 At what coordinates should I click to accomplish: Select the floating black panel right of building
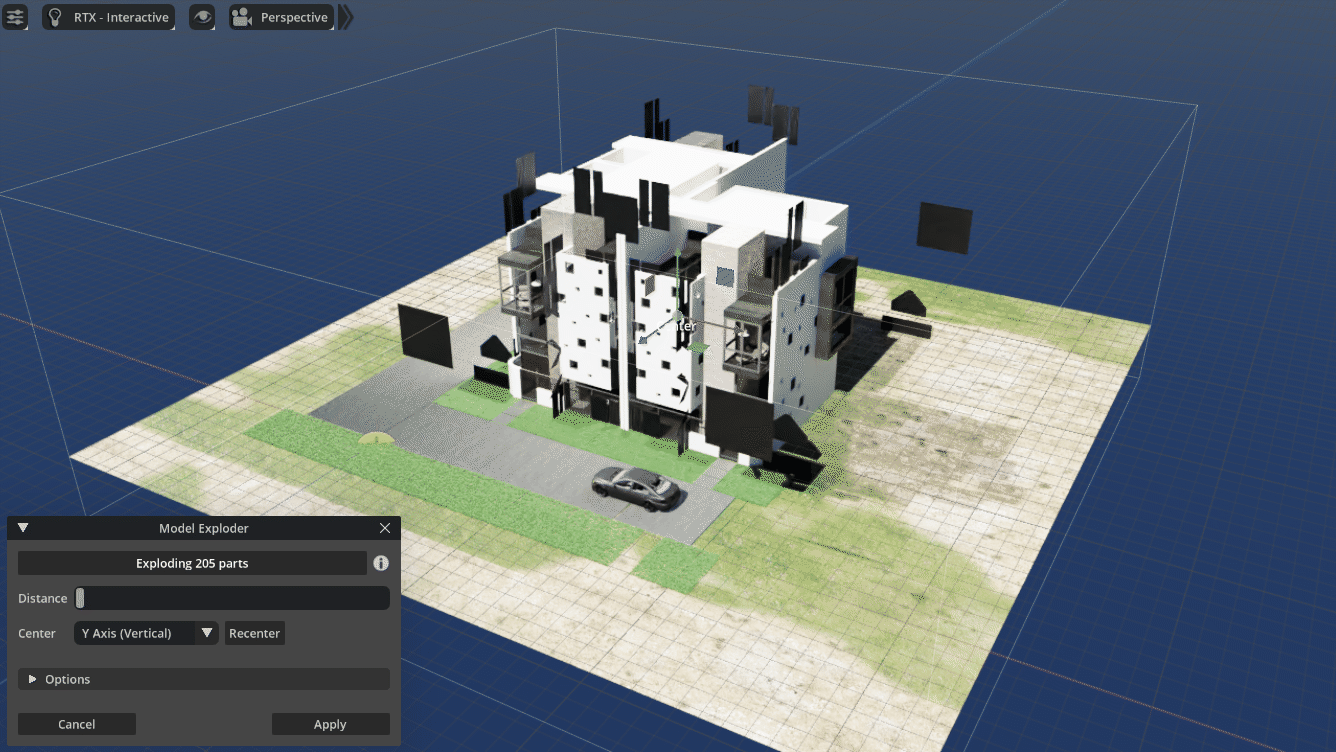click(x=944, y=228)
